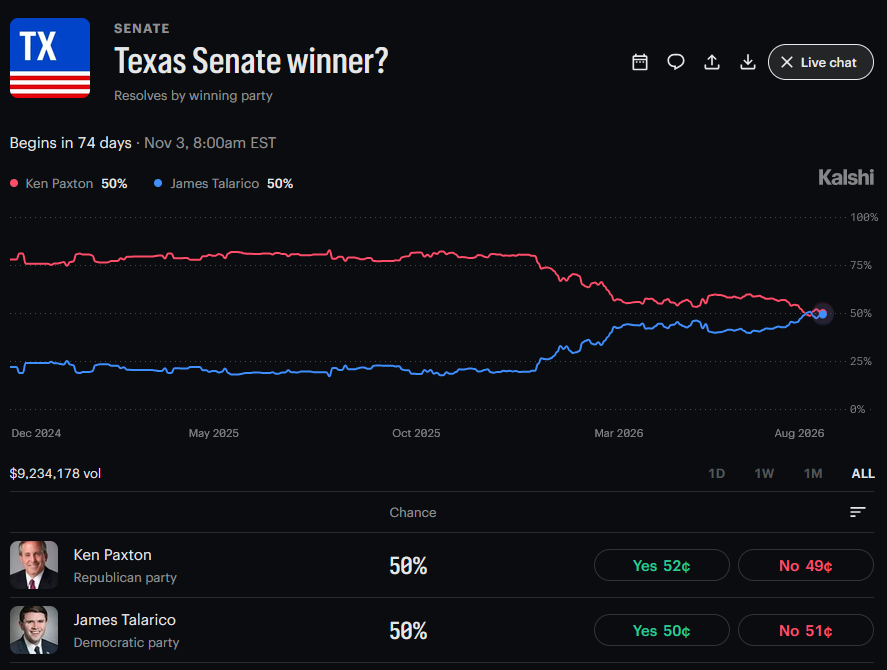The height and width of the screenshot is (670, 887).
Task: Open Ken Paxton's photo thumbnail
Action: [x=34, y=565]
